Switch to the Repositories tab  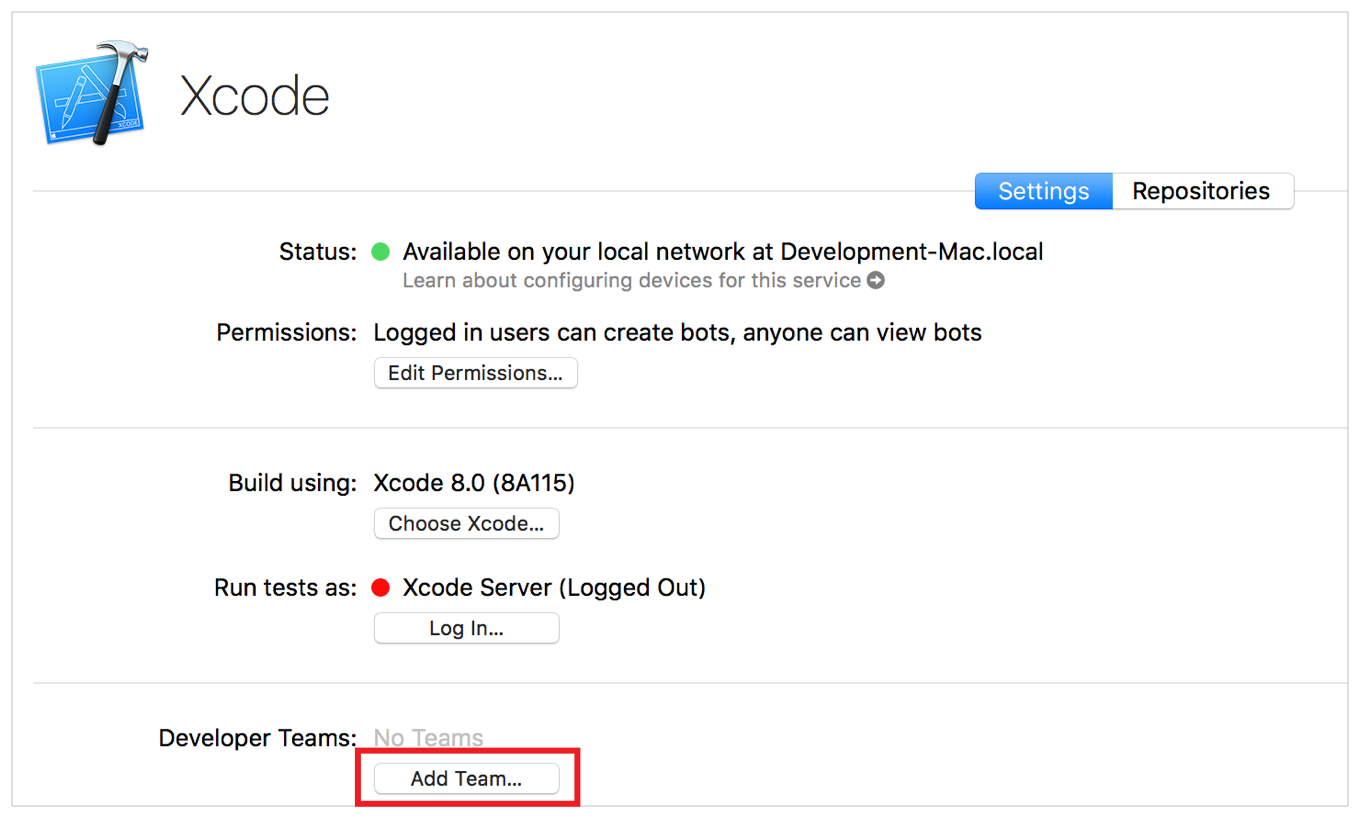pyautogui.click(x=1203, y=191)
